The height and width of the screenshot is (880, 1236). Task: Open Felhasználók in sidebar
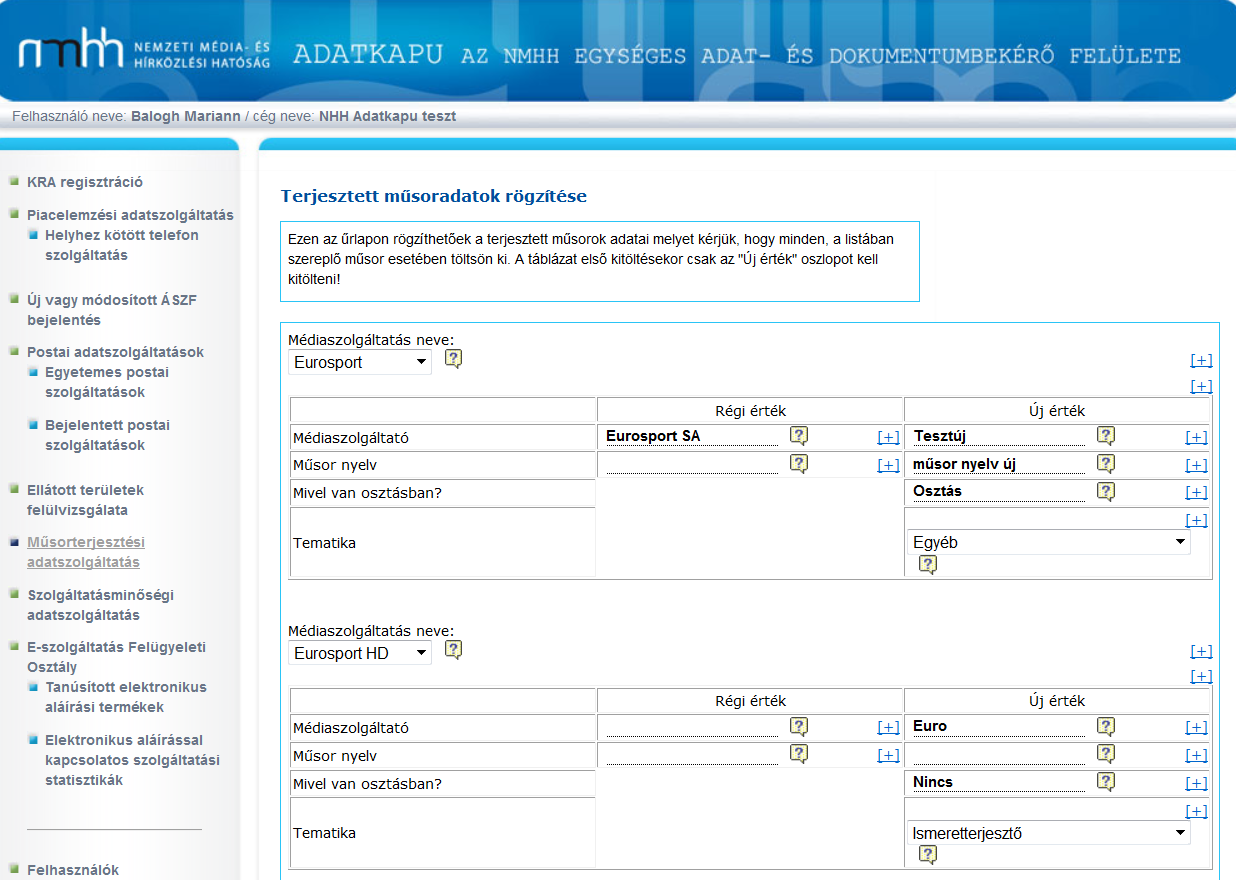click(73, 870)
